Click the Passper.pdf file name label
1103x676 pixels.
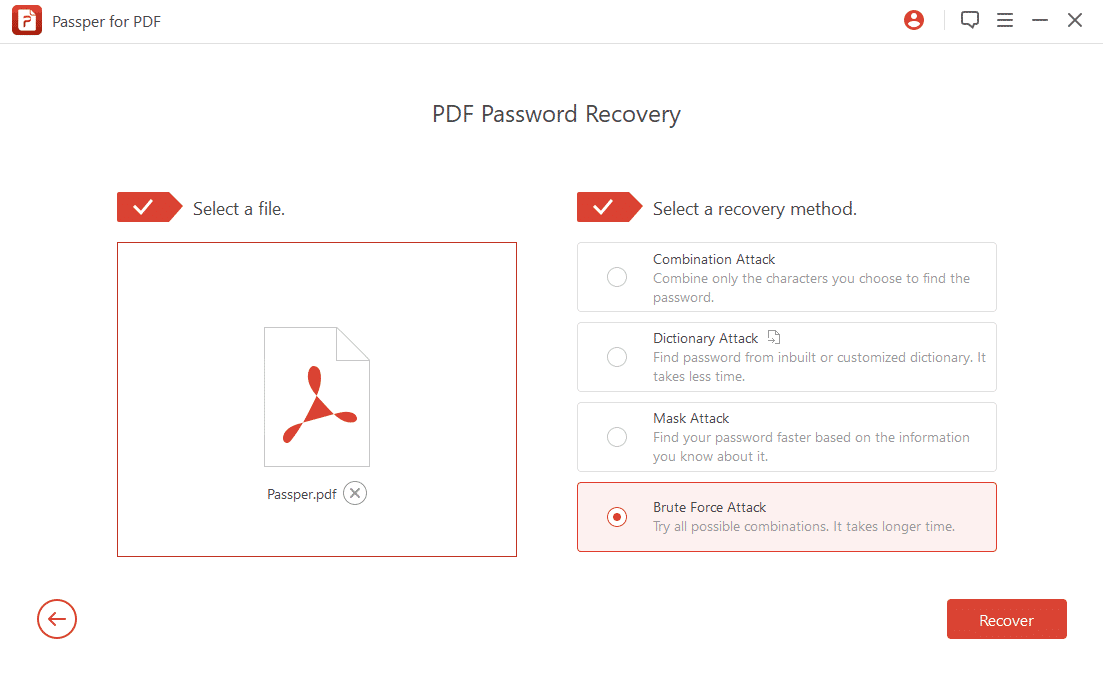301,494
